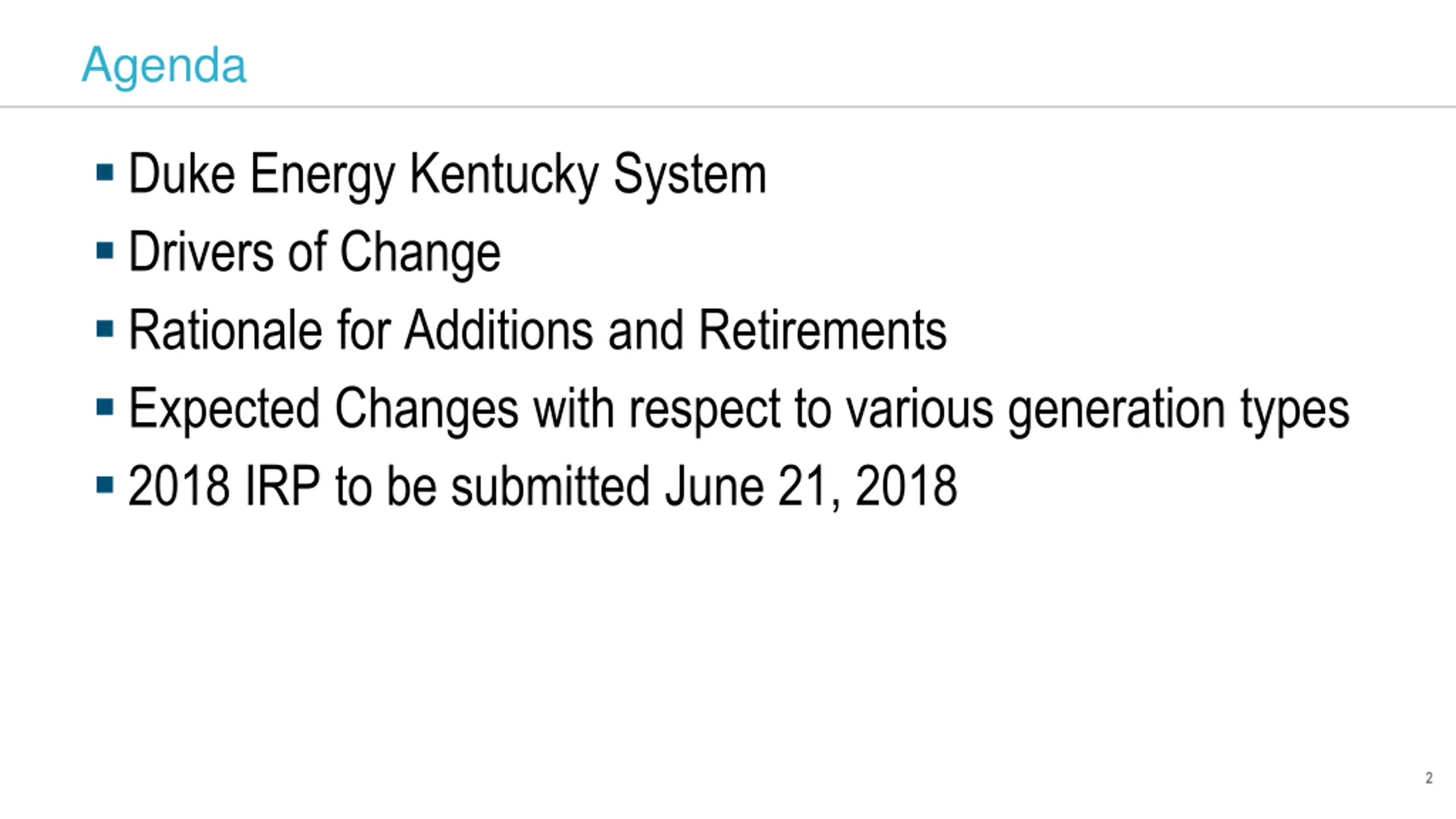1456x819 pixels.
Task: Click the word Kentucky in first bullet
Action: click(503, 175)
